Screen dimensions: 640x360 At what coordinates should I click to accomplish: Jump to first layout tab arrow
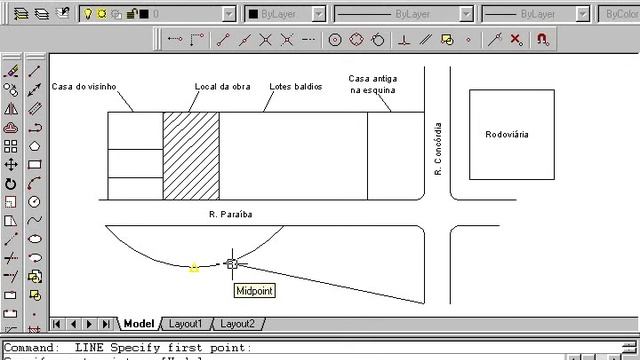pos(57,324)
